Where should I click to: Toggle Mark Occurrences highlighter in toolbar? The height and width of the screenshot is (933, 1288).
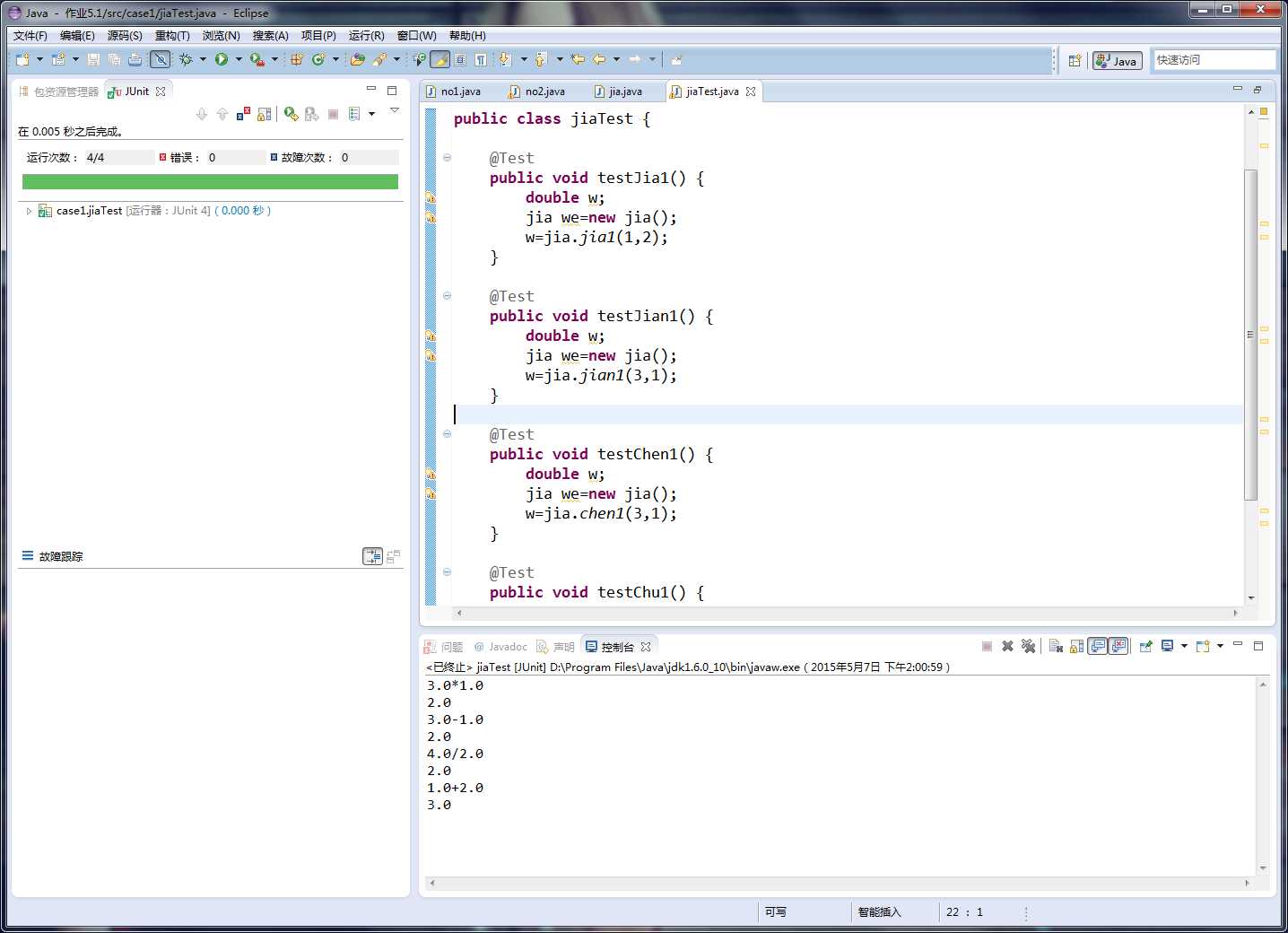(x=439, y=59)
